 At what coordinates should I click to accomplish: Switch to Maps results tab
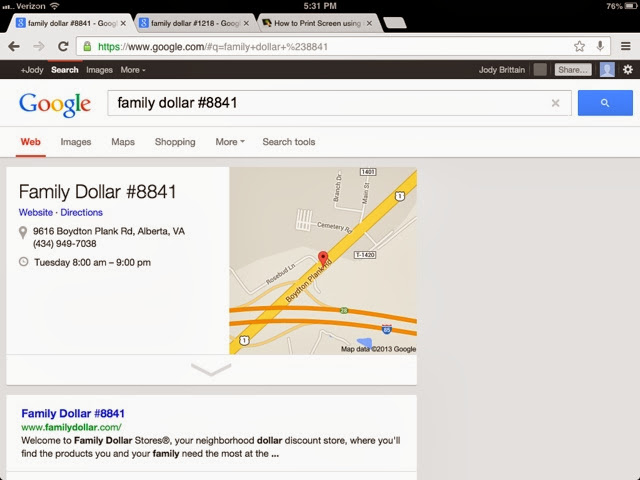123,142
